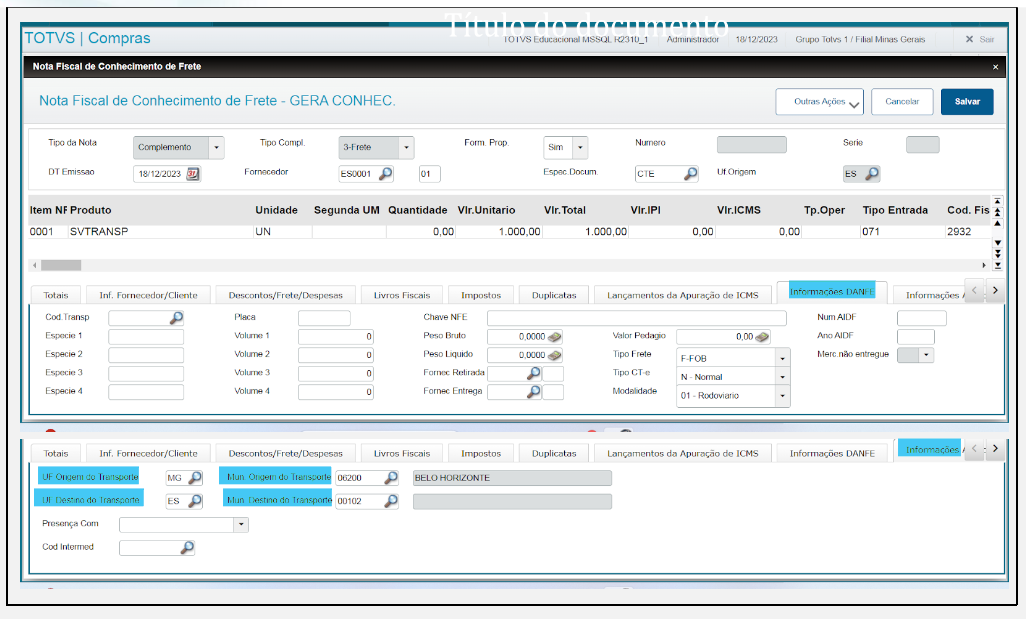Open Fornec Retirada lookup magnifier

click(x=534, y=374)
